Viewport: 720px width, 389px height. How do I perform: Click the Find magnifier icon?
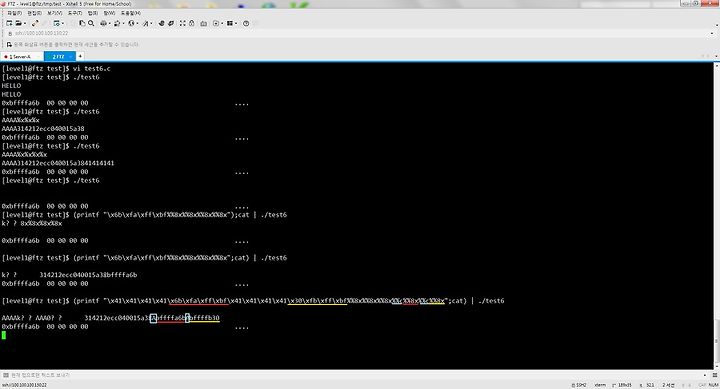(x=91, y=23)
